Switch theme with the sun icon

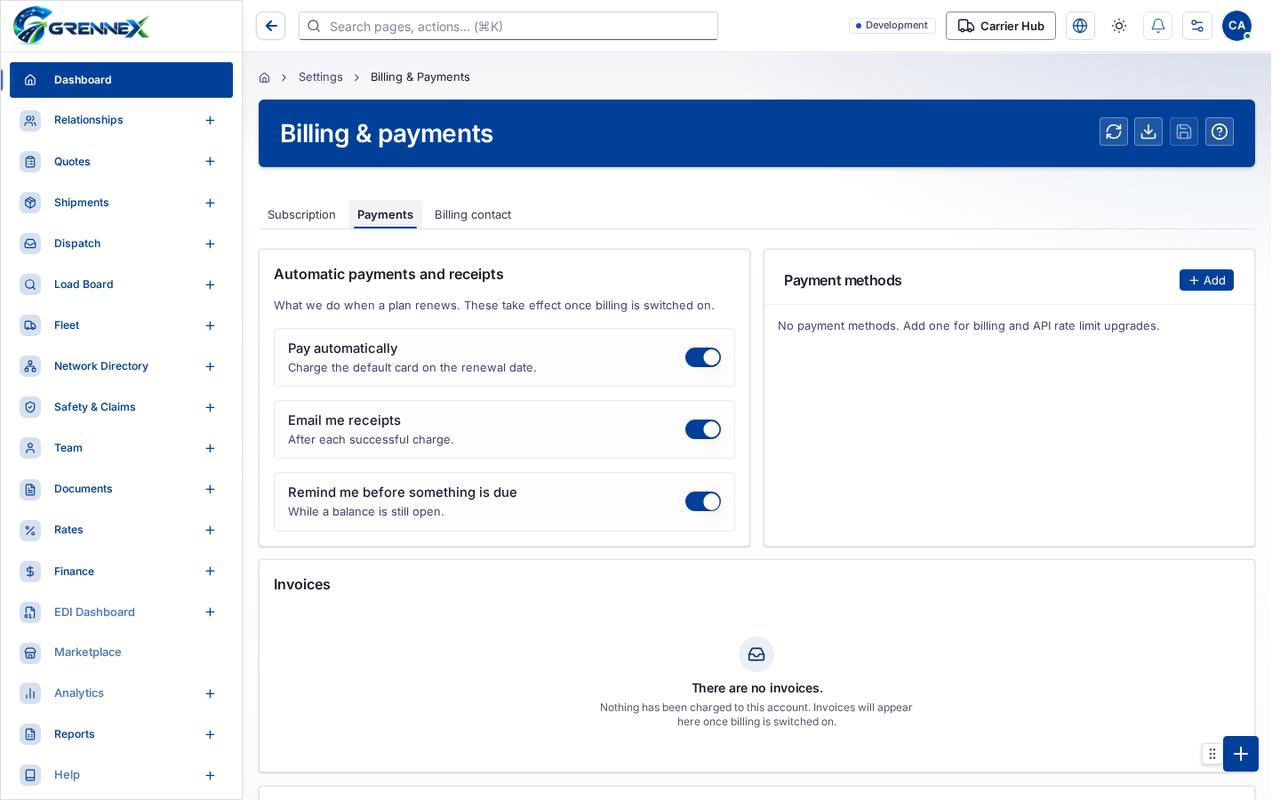1119,26
